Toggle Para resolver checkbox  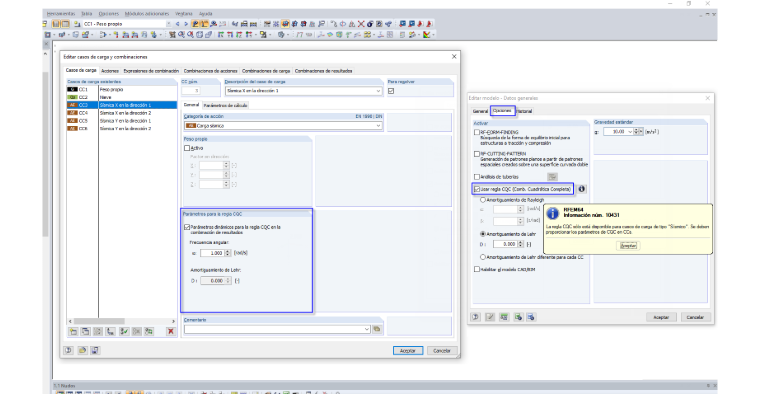pos(391,91)
